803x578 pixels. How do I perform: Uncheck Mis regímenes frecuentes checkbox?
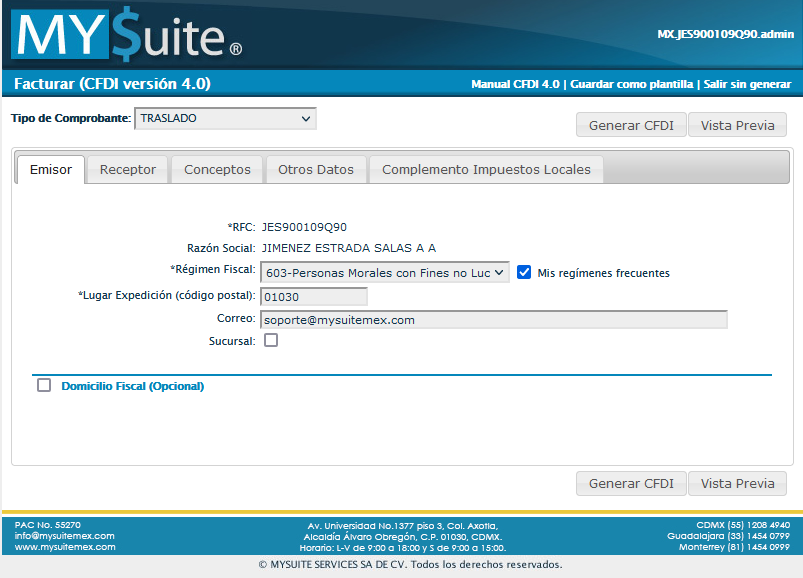[x=524, y=272]
